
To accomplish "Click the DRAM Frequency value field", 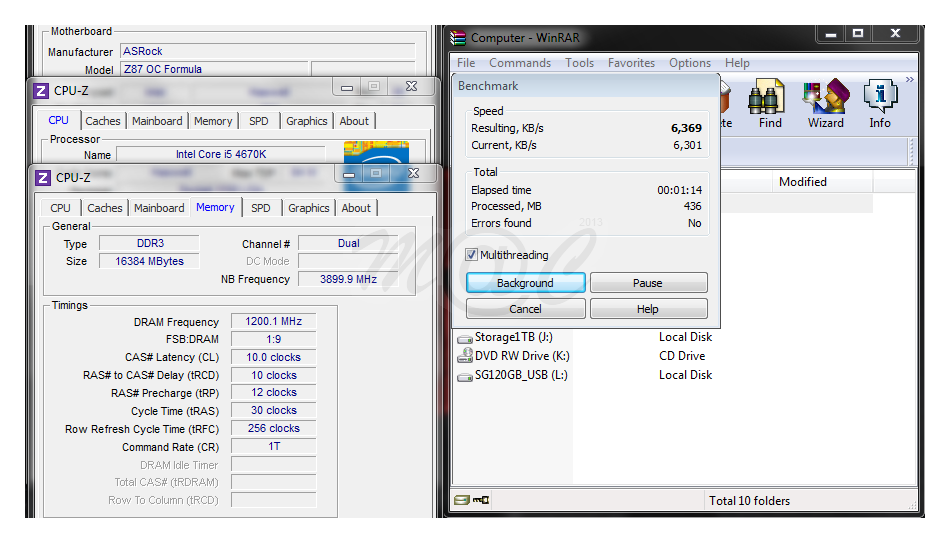I will pos(274,322).
